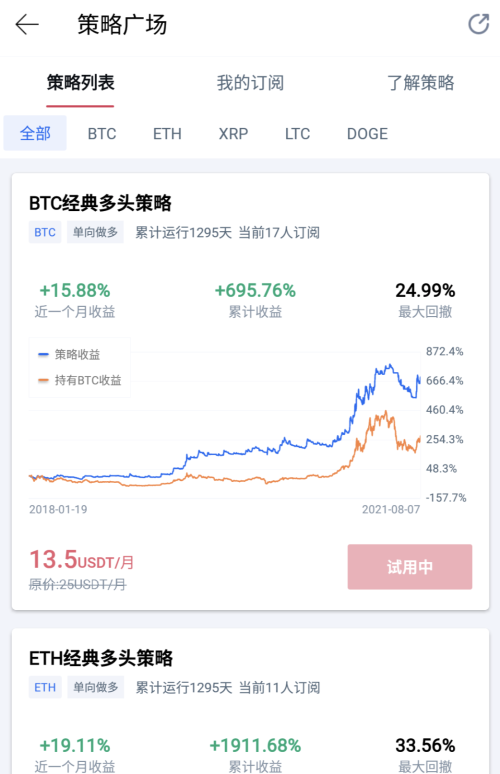Filter strategies by 全部
This screenshot has height=774, width=500.
35,133
